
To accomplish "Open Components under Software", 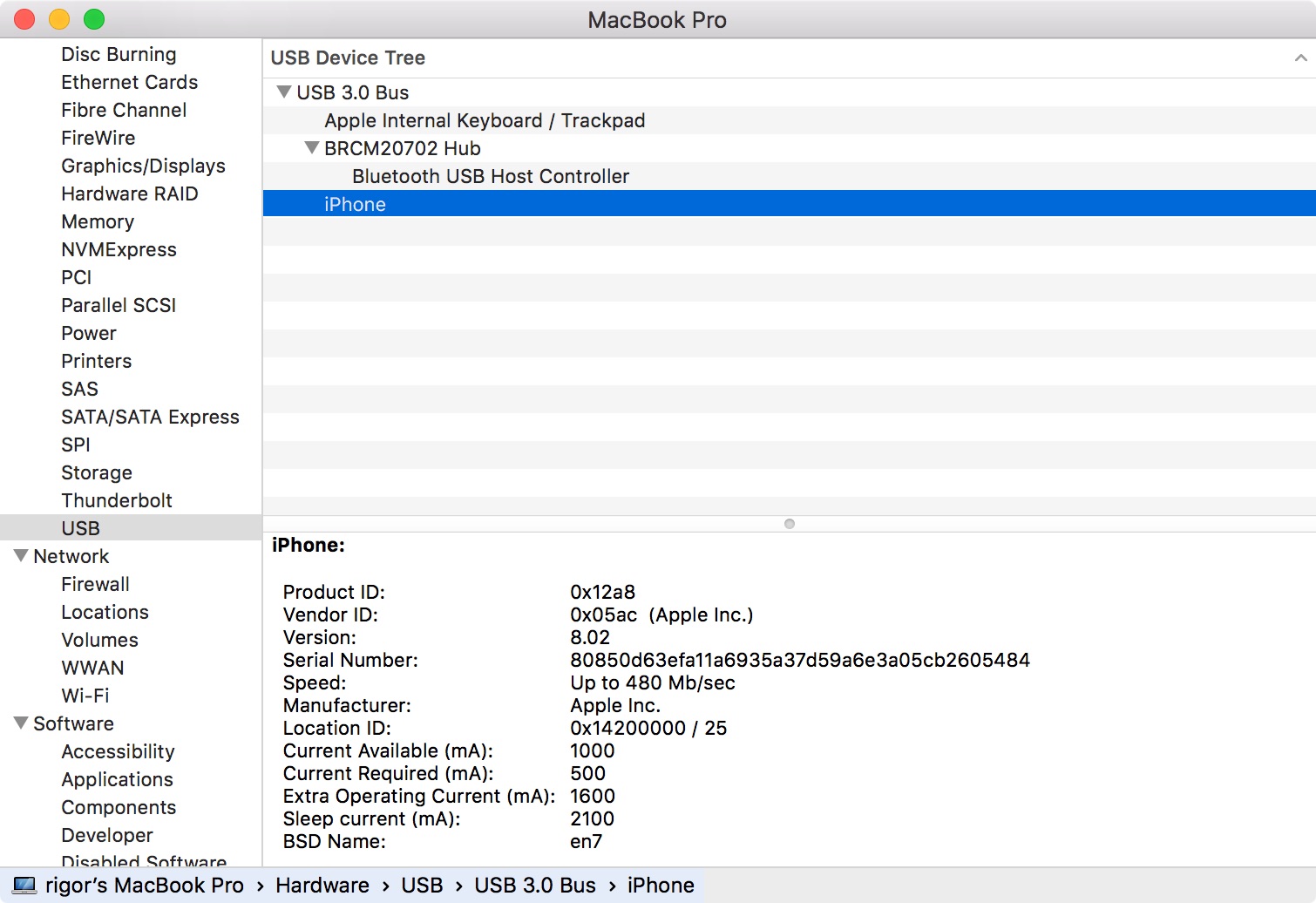I will [119, 807].
